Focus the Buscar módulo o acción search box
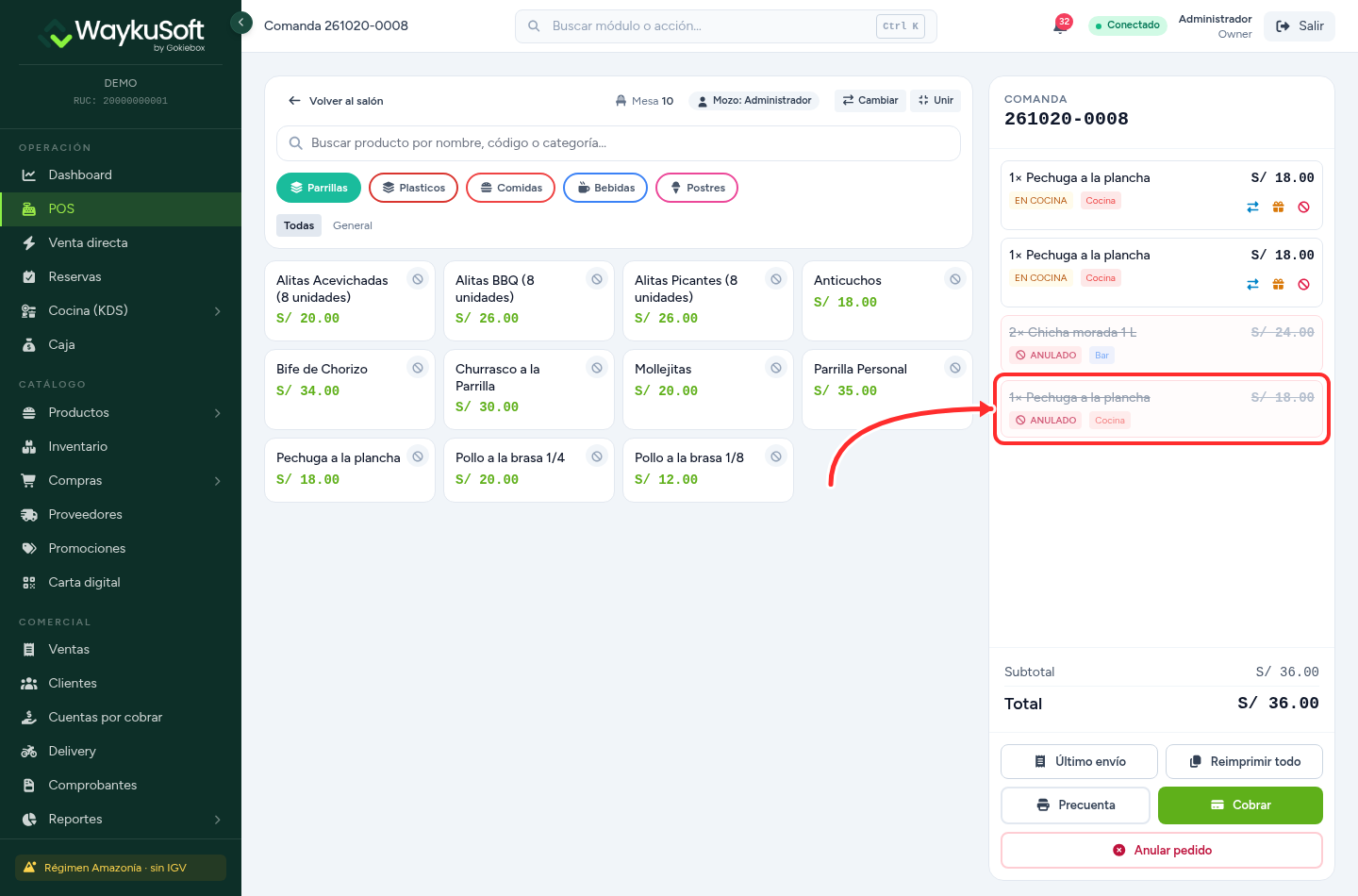The height and width of the screenshot is (896, 1358). [x=726, y=26]
